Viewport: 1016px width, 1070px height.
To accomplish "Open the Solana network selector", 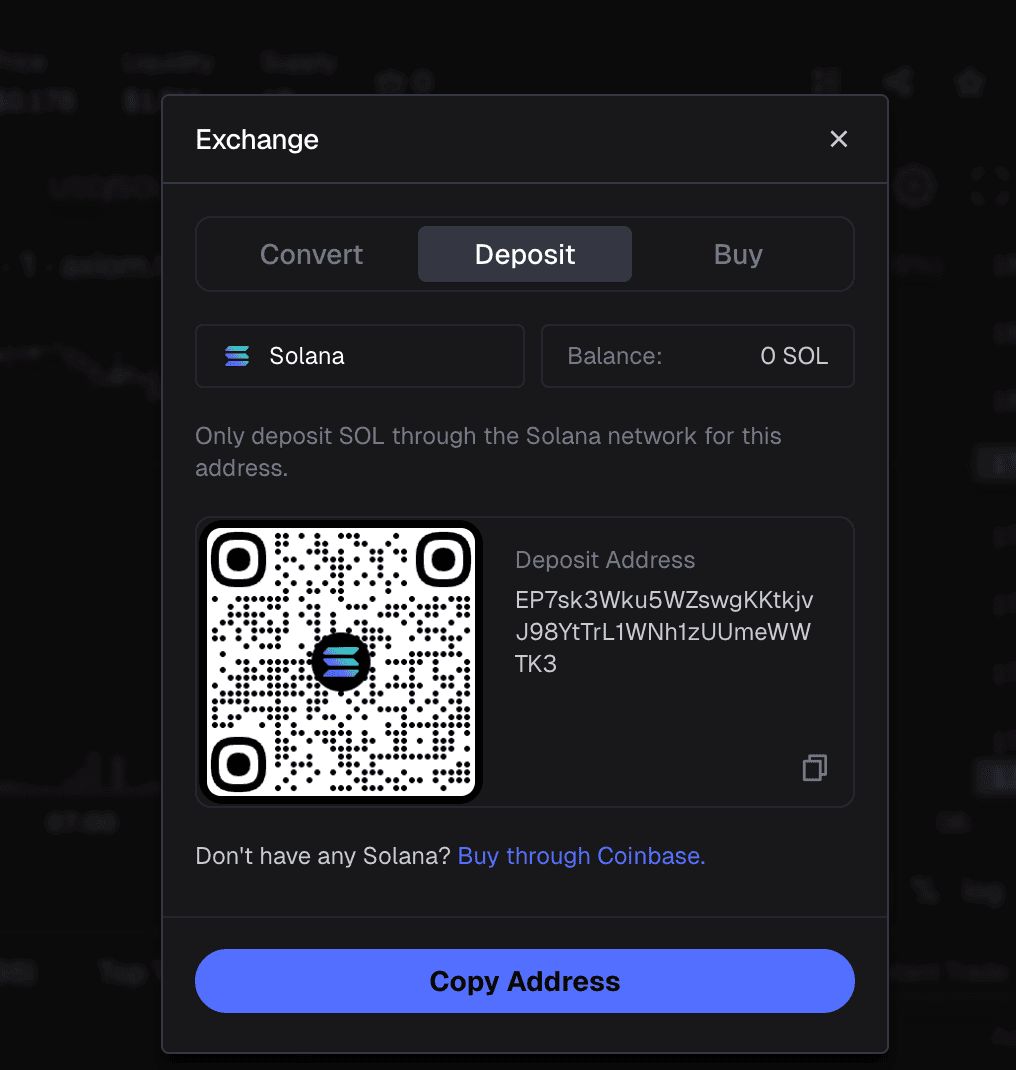I will click(360, 356).
